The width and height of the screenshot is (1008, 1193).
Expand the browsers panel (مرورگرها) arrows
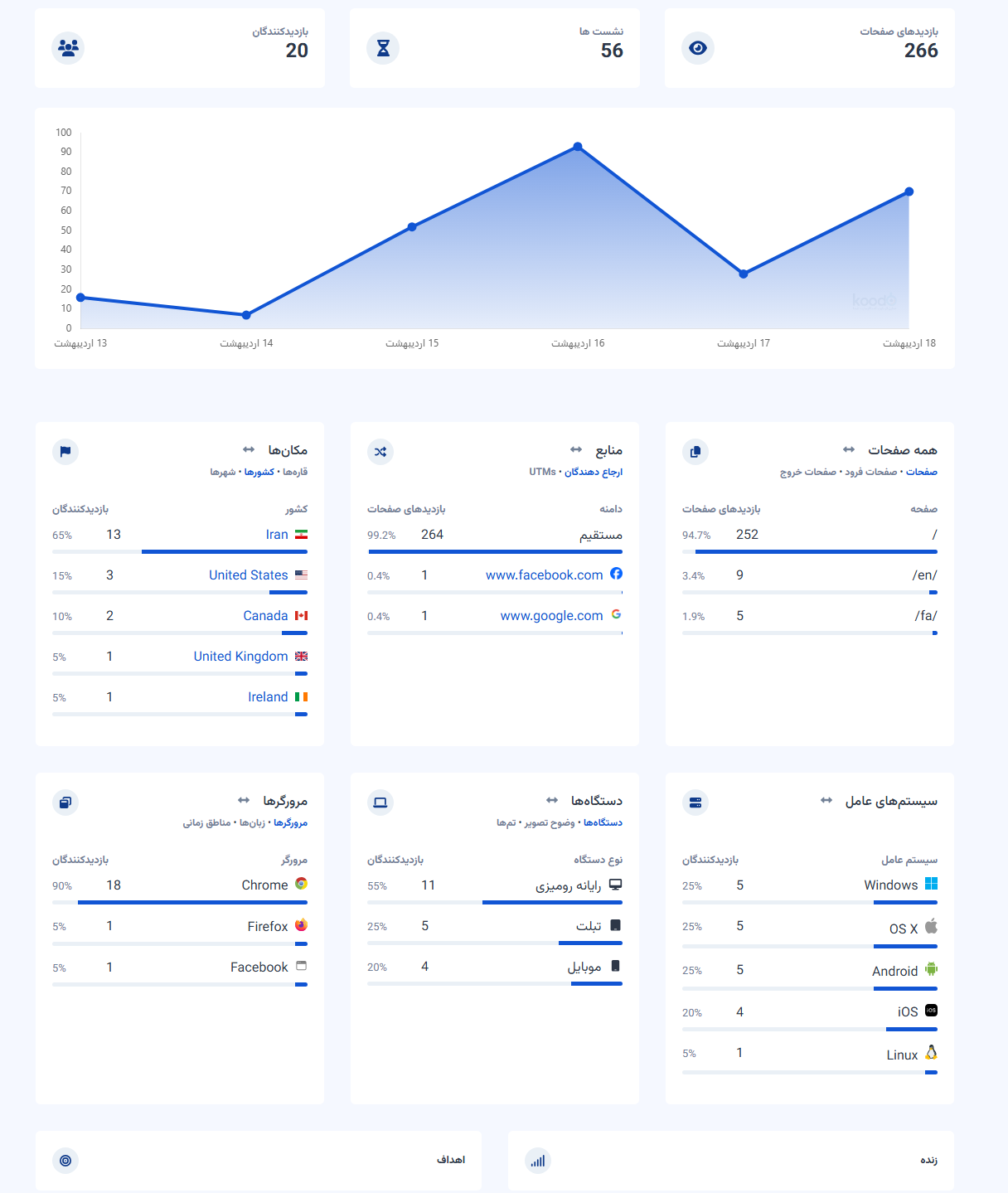coord(244,800)
